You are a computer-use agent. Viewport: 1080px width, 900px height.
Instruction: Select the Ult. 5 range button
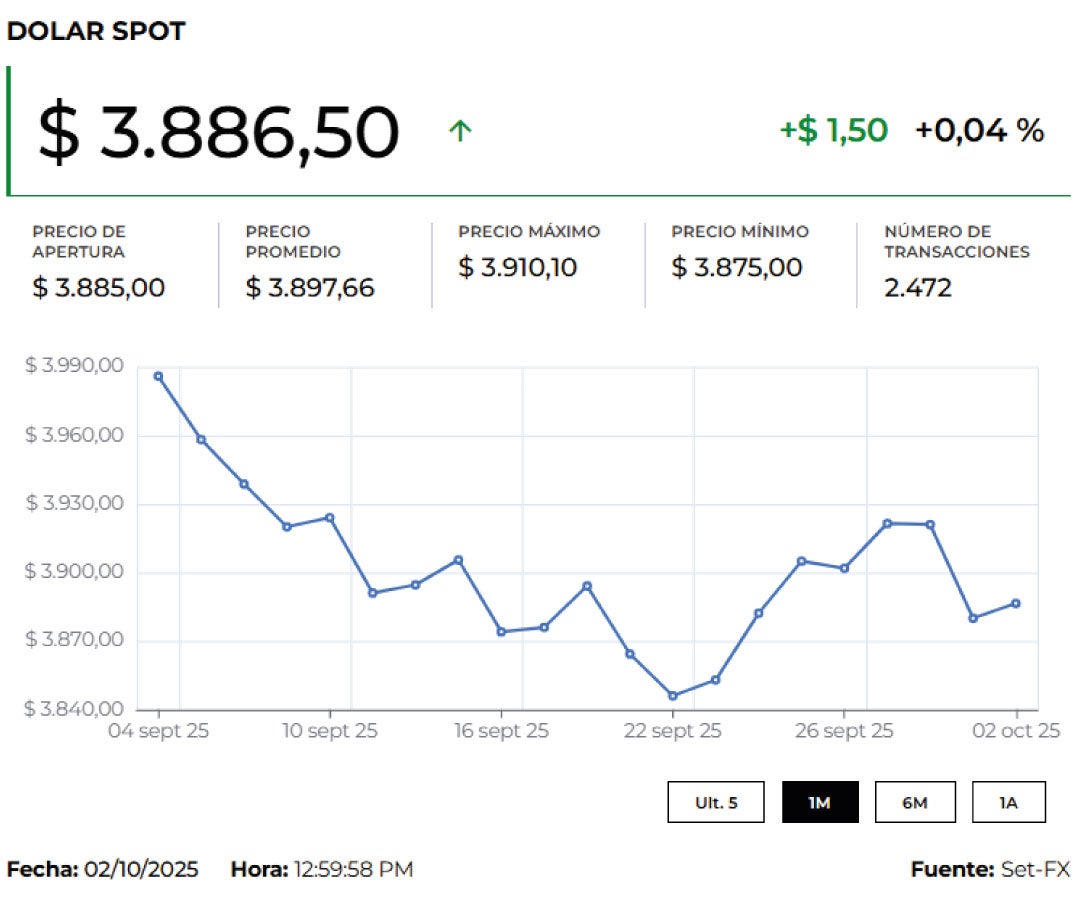click(716, 802)
